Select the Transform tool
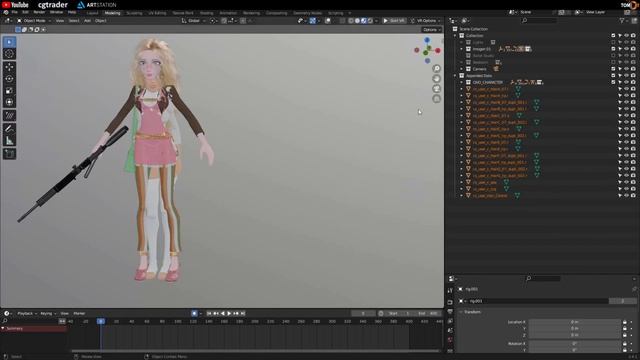The width and height of the screenshot is (640, 360). point(9,102)
